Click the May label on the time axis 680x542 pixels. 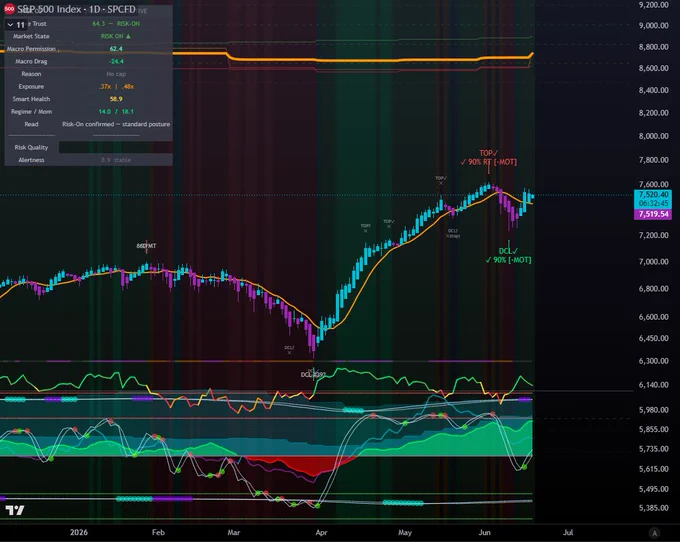point(405,532)
